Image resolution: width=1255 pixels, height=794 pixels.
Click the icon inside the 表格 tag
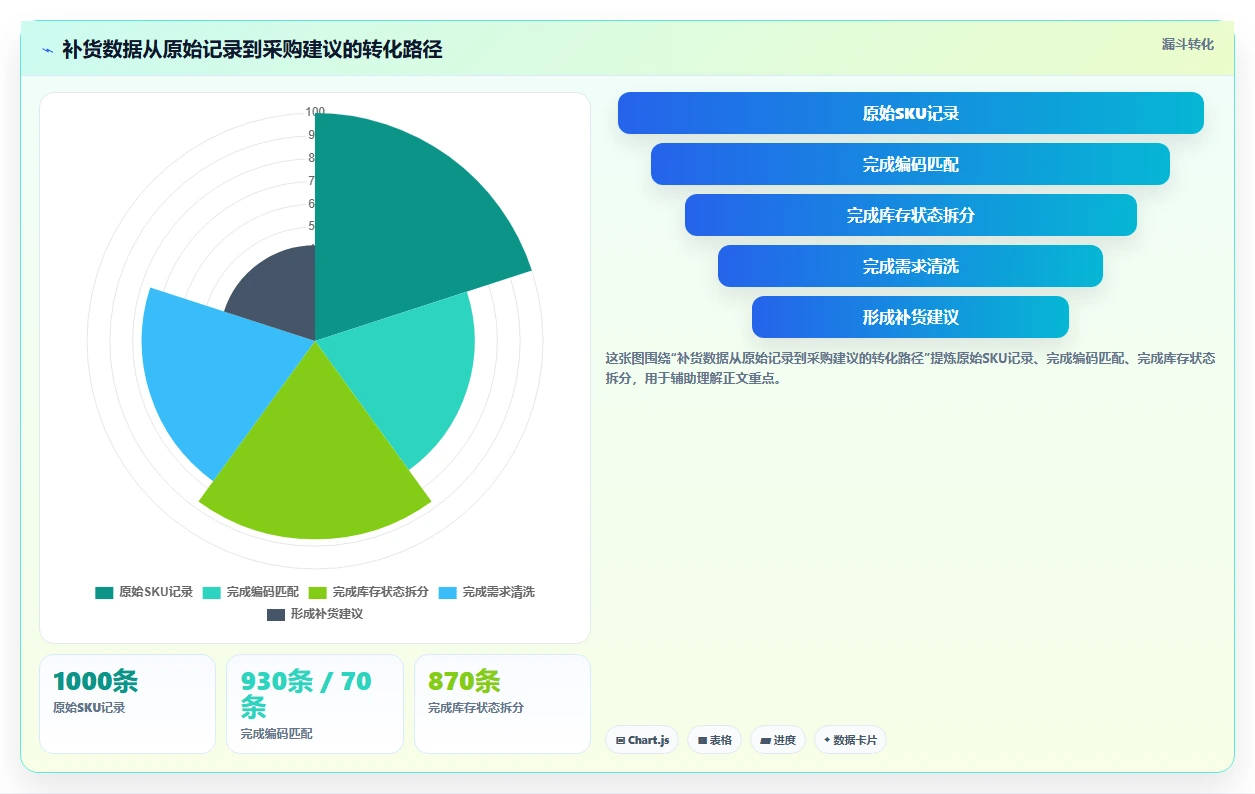tap(702, 741)
